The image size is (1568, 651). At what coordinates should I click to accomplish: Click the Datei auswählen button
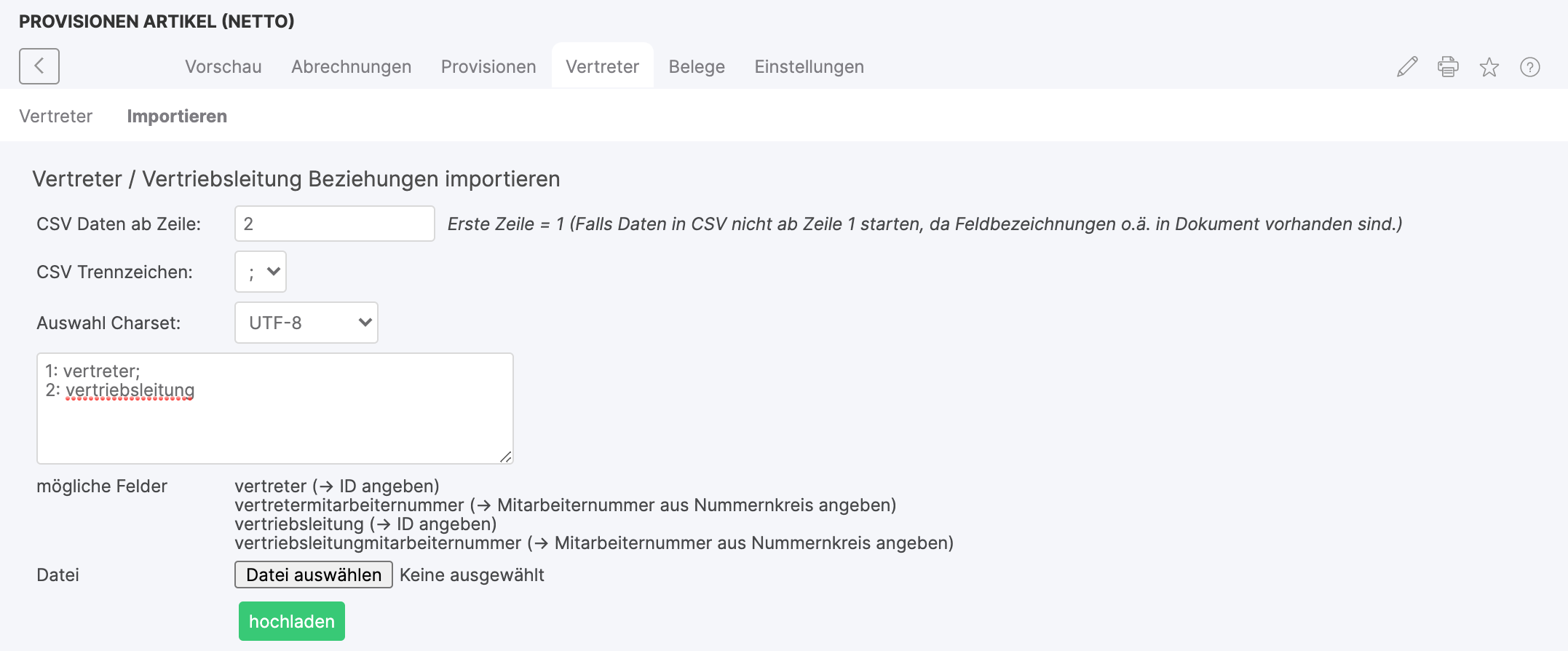314,575
